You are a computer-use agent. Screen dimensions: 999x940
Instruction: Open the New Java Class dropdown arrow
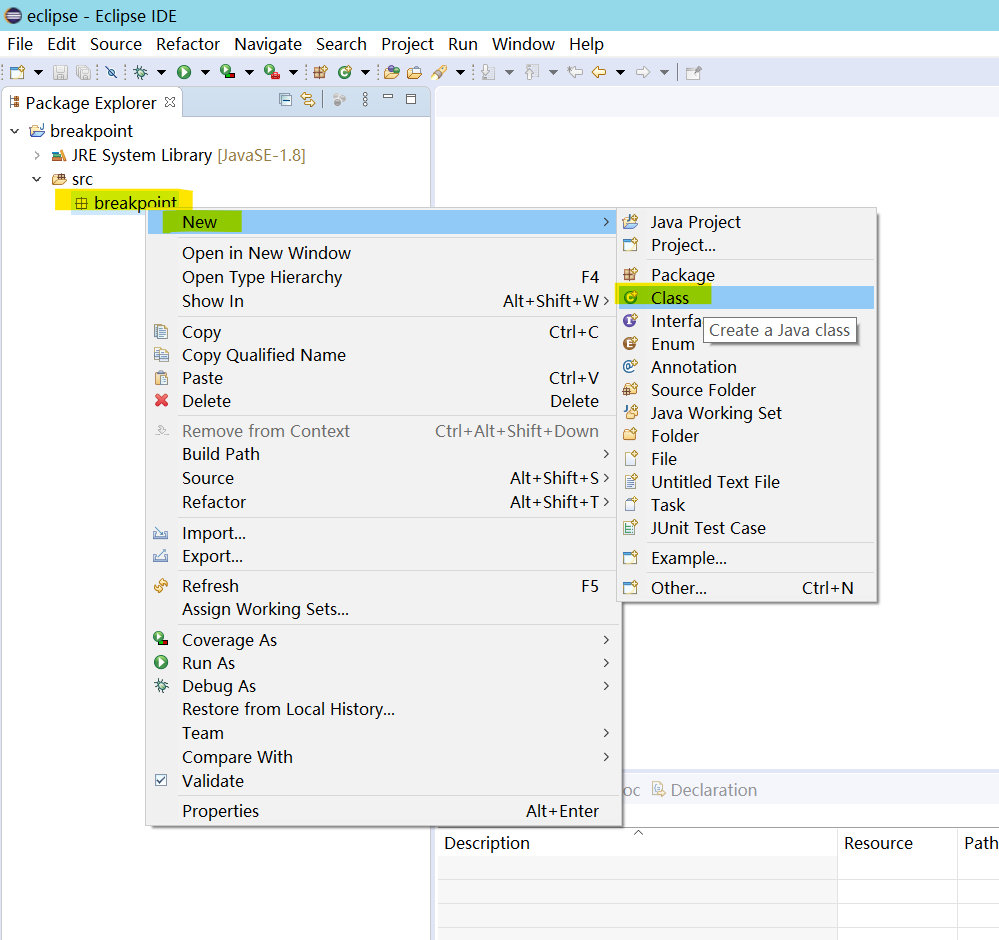coord(365,73)
